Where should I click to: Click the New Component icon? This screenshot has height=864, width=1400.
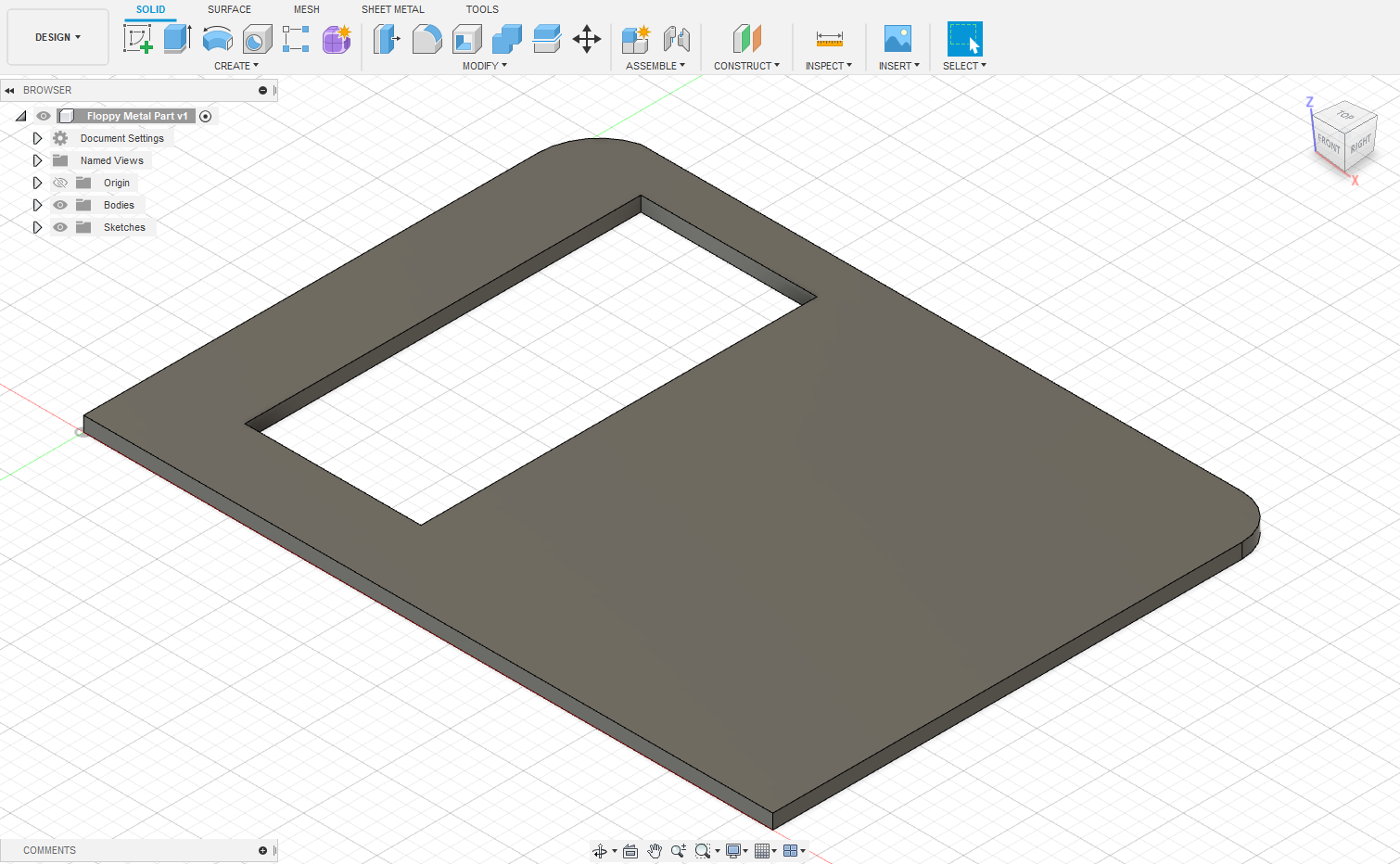click(636, 39)
